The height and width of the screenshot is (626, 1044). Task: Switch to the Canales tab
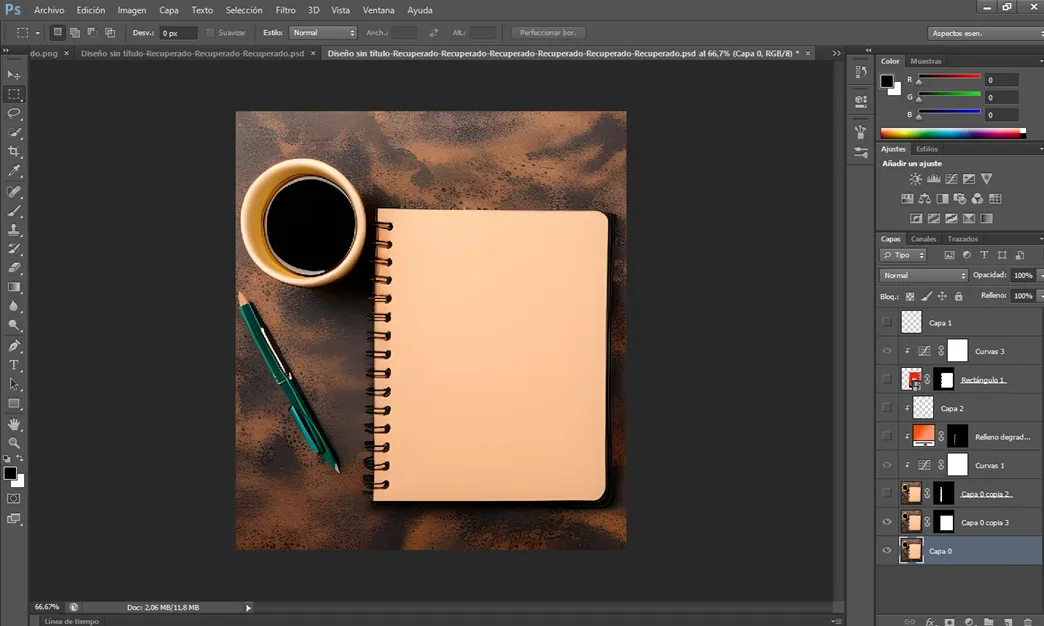tap(923, 238)
